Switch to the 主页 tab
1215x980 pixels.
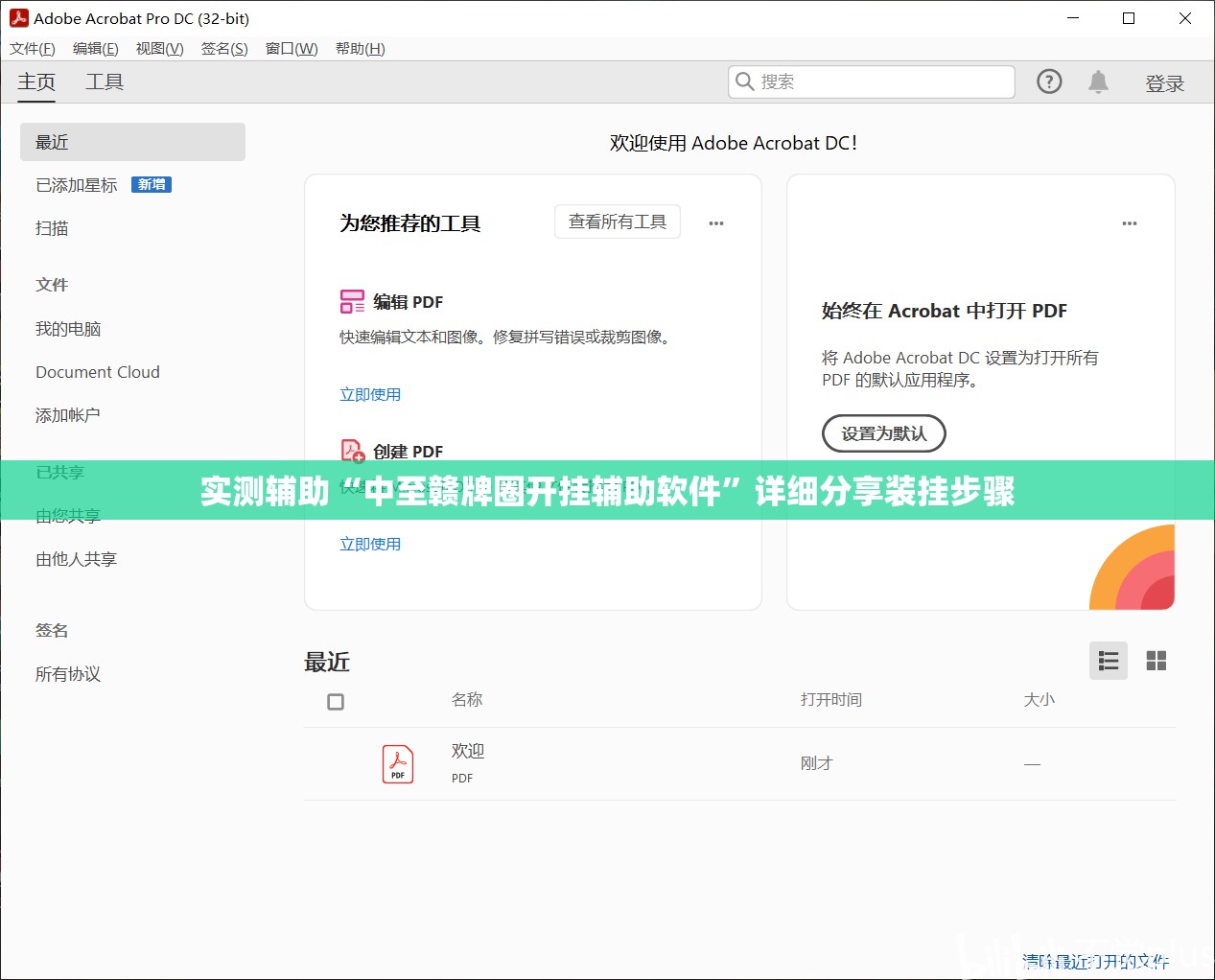coord(36,82)
